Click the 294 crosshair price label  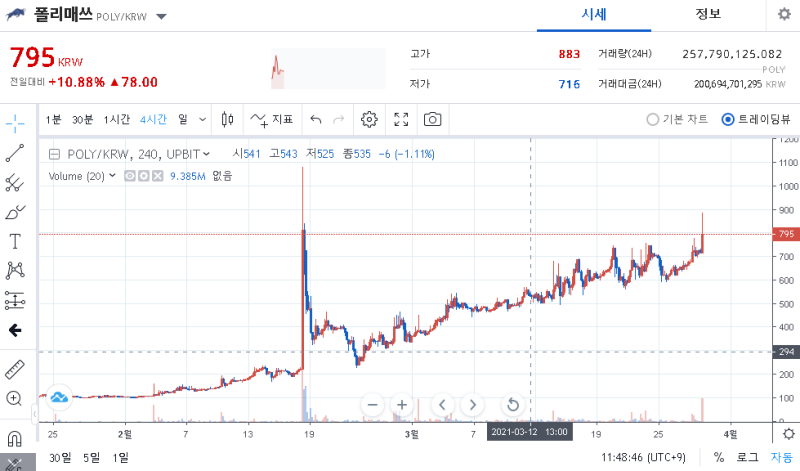(x=786, y=352)
